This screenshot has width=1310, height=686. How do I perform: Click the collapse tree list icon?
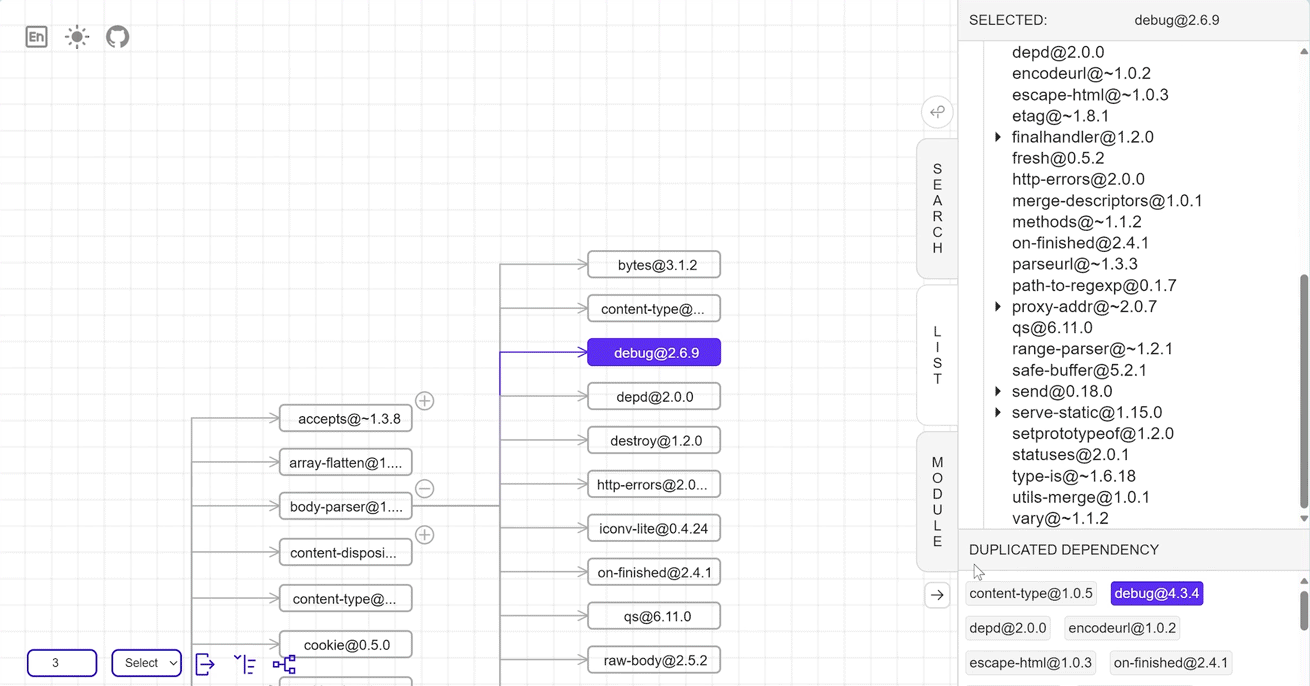[245, 664]
